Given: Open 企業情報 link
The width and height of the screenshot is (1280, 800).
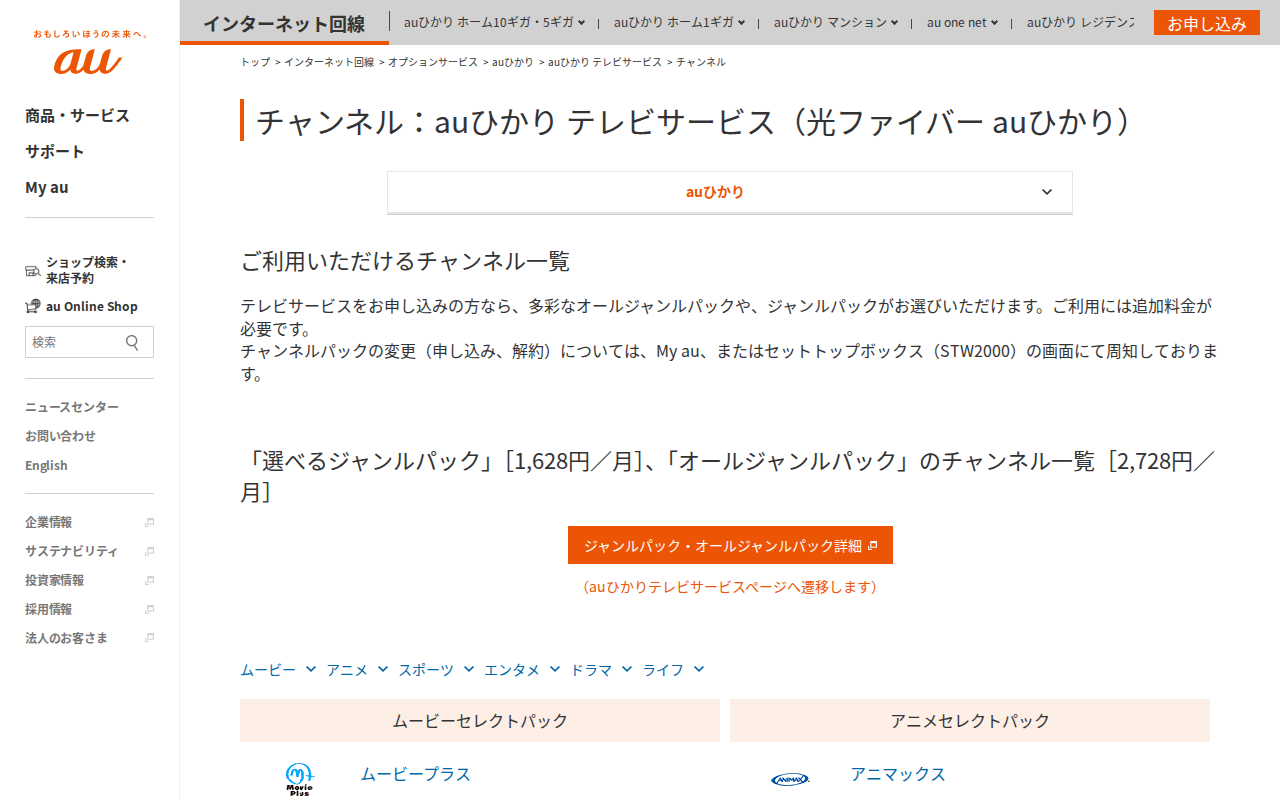Looking at the screenshot, I should [48, 522].
